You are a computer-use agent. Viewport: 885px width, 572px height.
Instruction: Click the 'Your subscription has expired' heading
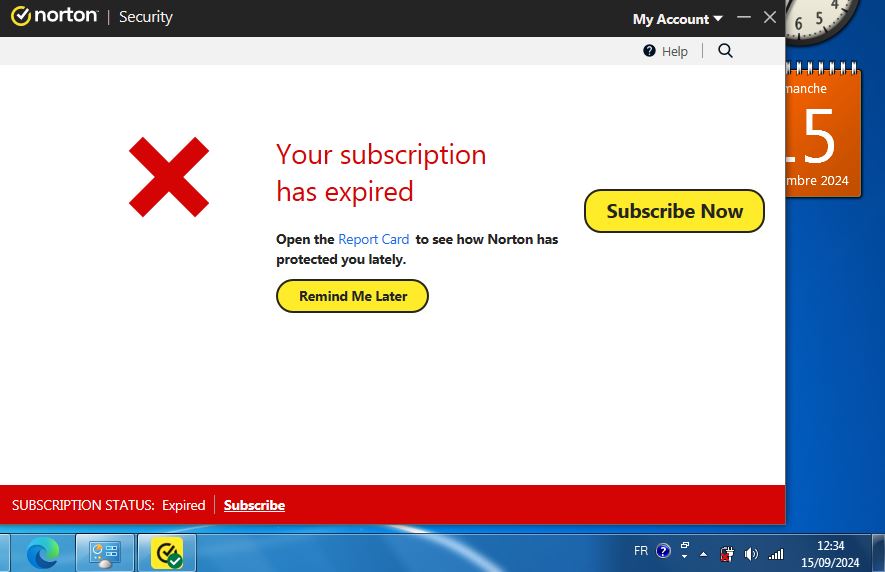[x=381, y=173]
